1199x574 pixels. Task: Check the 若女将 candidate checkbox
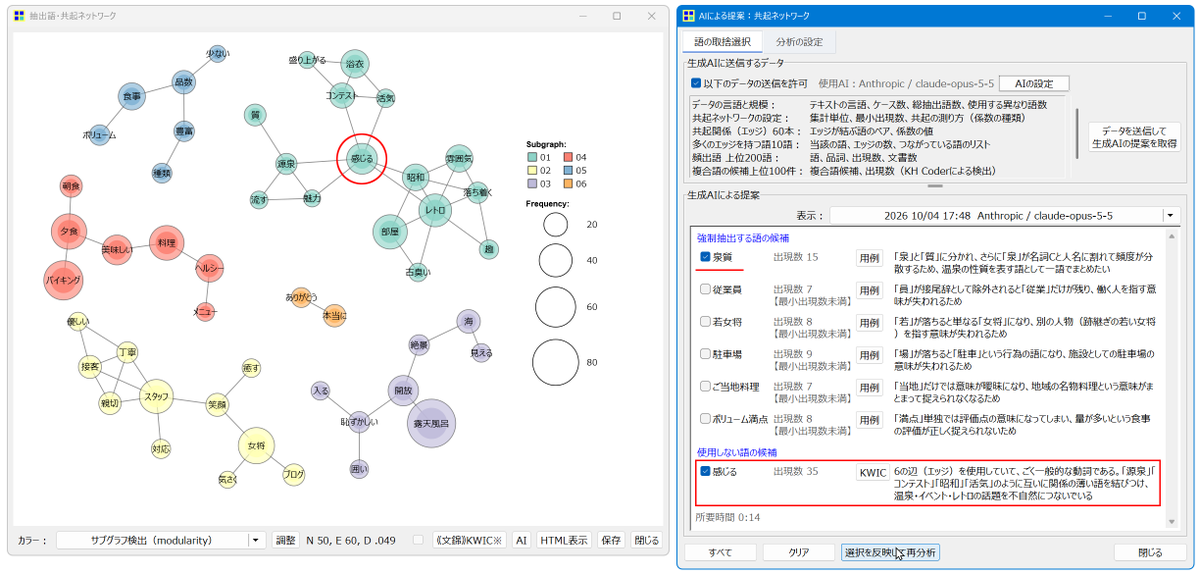coord(705,322)
